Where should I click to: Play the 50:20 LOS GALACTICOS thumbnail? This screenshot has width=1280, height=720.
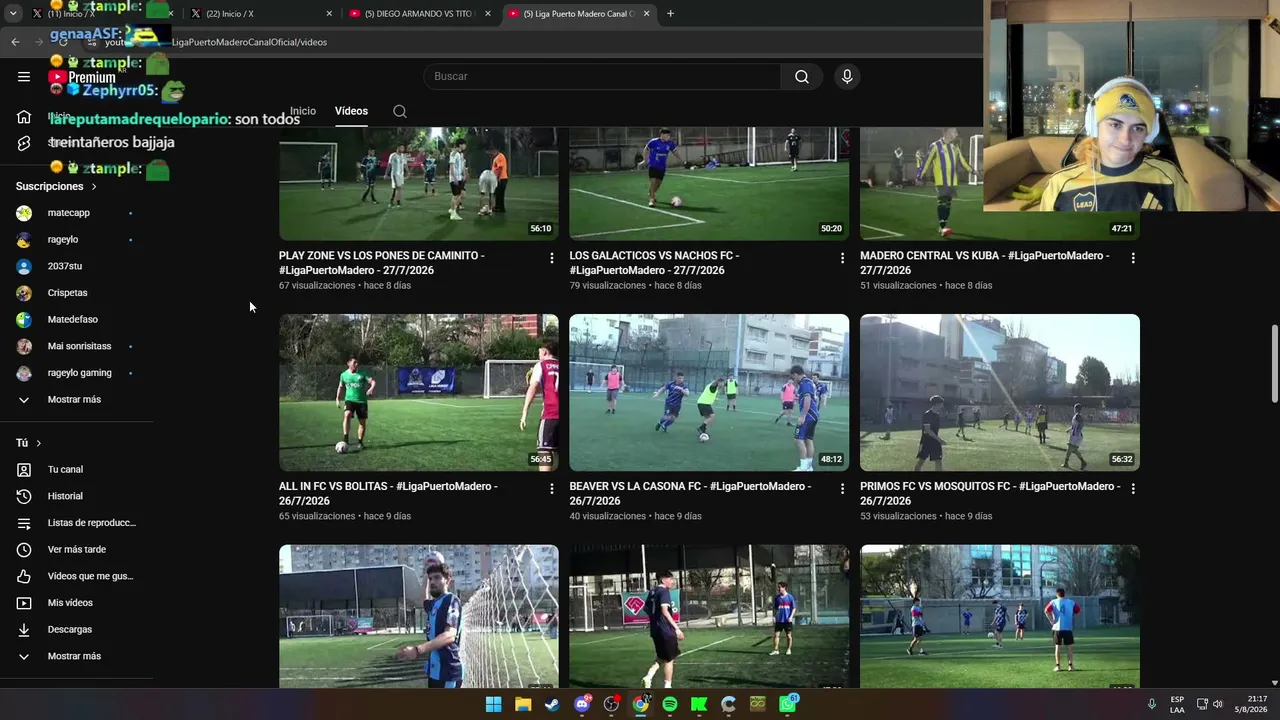click(709, 184)
